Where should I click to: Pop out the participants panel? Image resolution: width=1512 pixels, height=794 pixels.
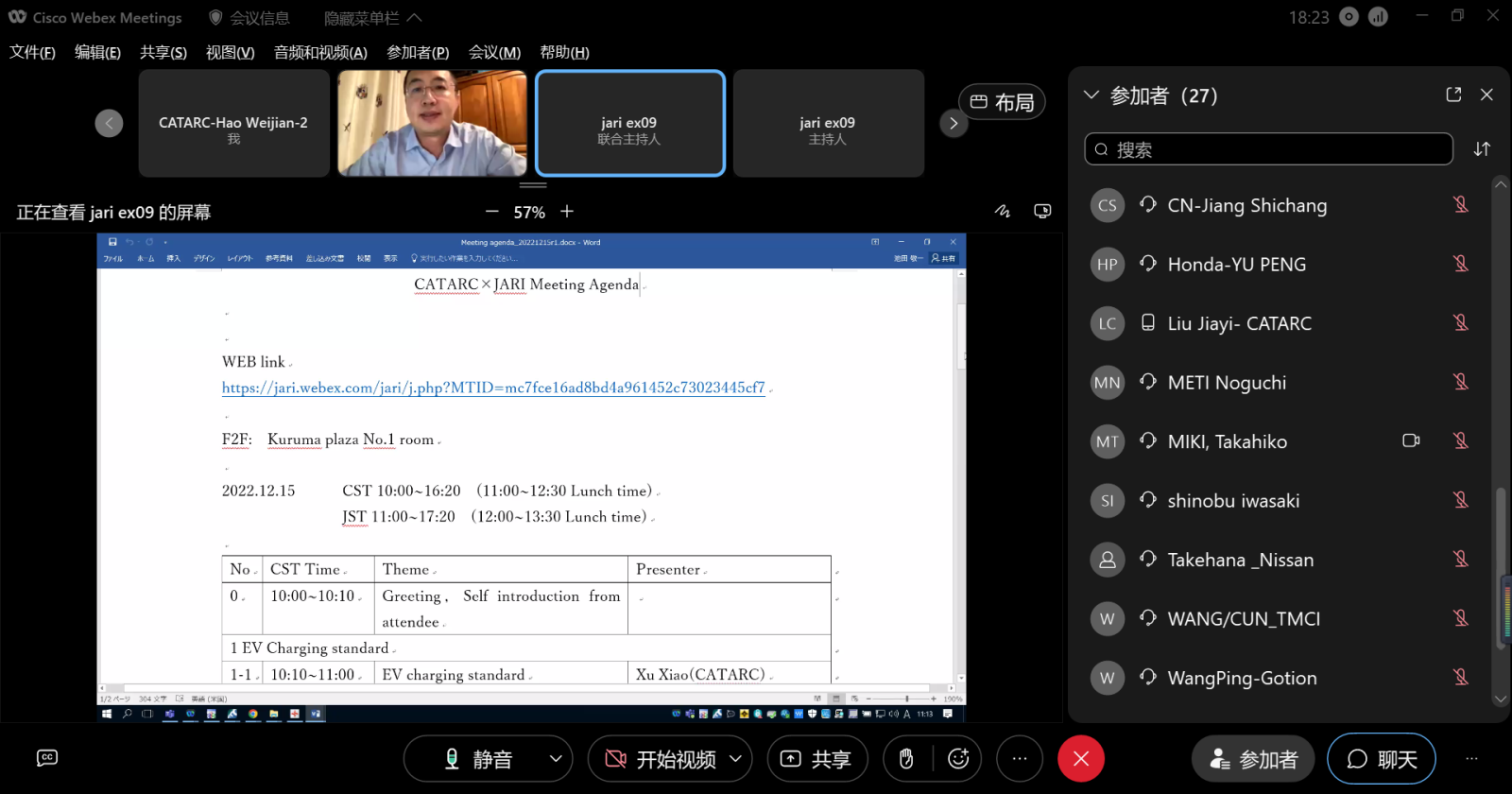[1453, 95]
